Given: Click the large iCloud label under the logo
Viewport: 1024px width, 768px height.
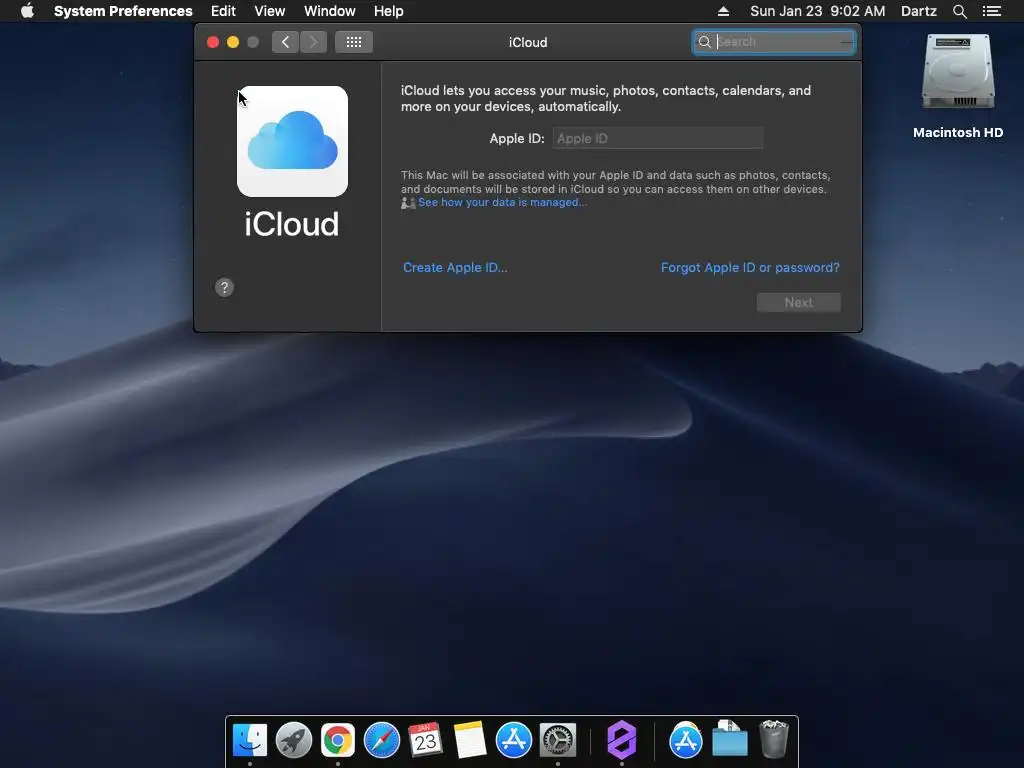Looking at the screenshot, I should click(x=292, y=224).
